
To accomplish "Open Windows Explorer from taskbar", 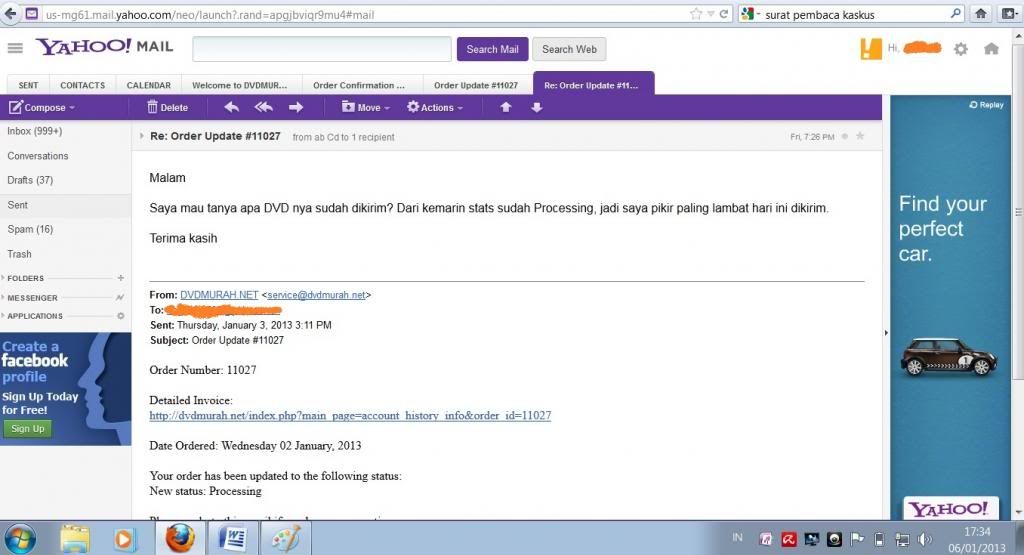I will [x=74, y=539].
